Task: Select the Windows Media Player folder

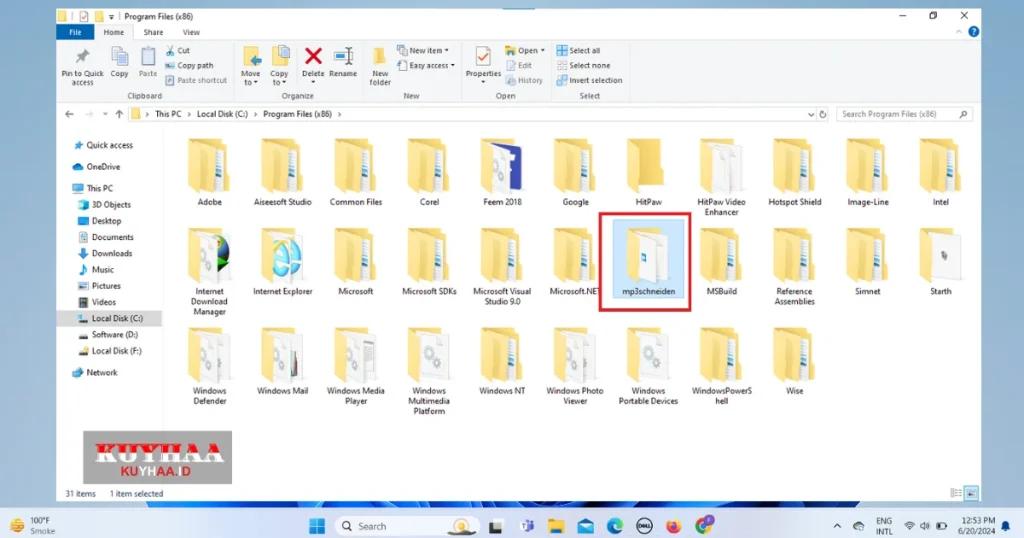Action: click(356, 367)
